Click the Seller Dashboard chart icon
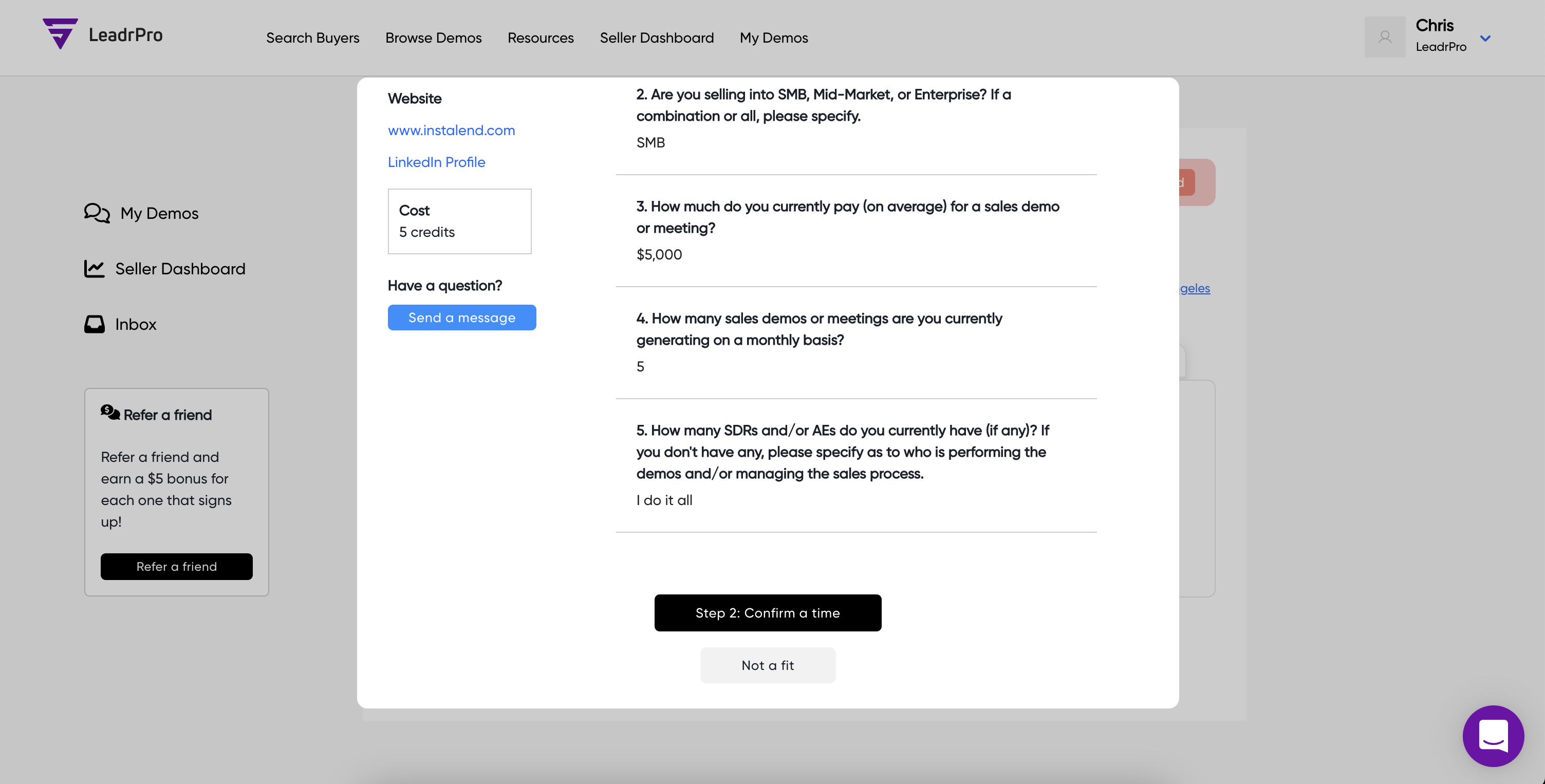Image resolution: width=1545 pixels, height=784 pixels. [94, 269]
